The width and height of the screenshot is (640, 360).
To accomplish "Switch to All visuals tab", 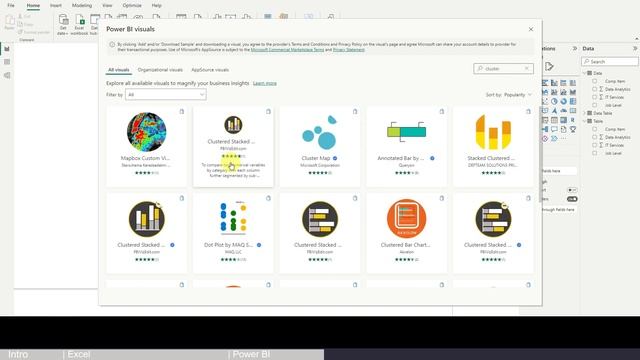I will [x=119, y=70].
